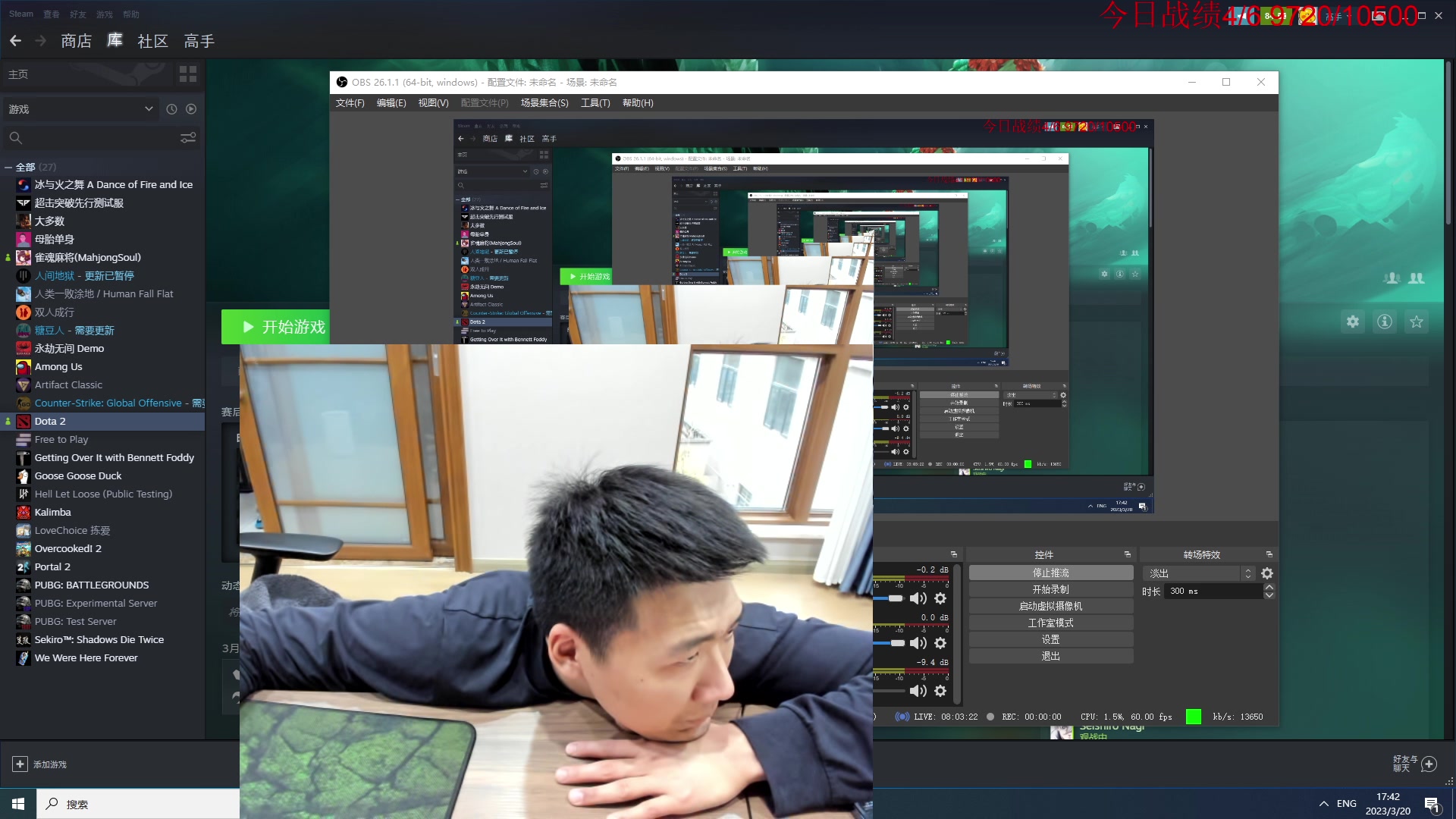Mute the first audio mixer channel
The width and height of the screenshot is (1456, 819).
point(918,599)
